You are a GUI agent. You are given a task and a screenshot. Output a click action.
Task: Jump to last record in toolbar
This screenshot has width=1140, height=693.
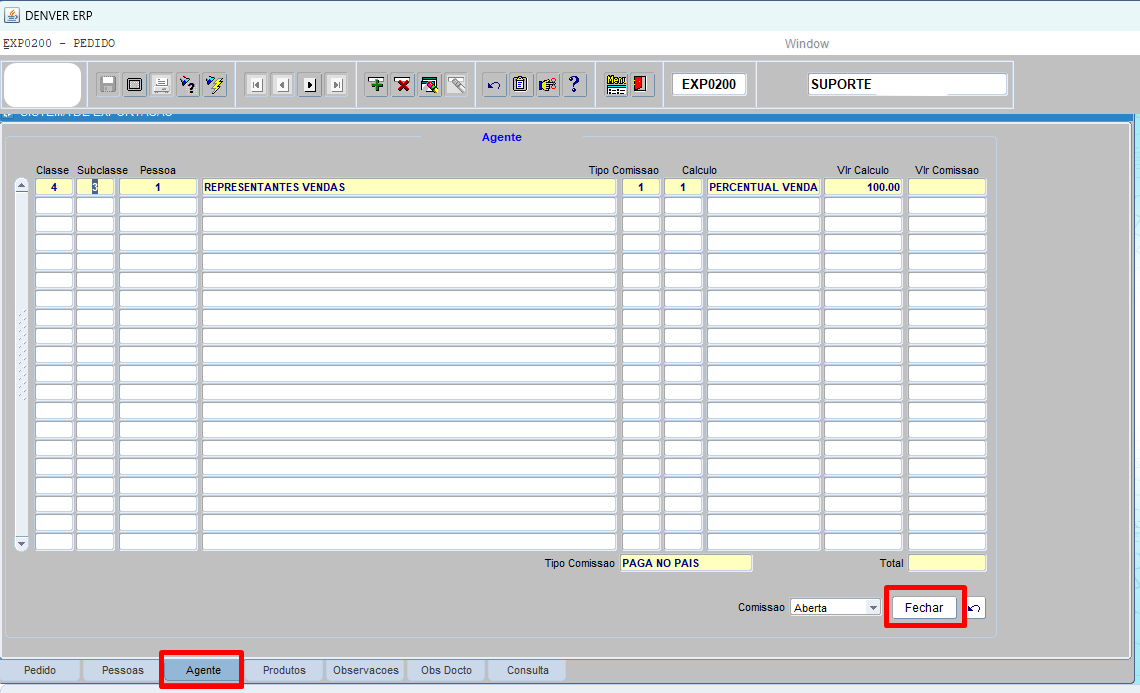tap(336, 85)
